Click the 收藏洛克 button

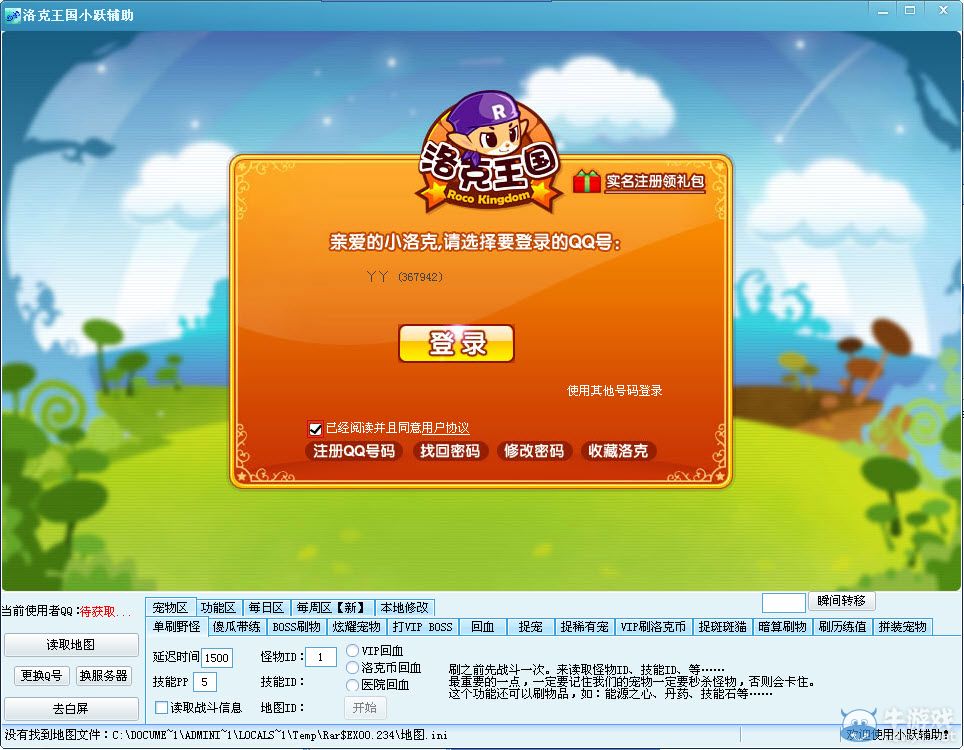coord(618,451)
